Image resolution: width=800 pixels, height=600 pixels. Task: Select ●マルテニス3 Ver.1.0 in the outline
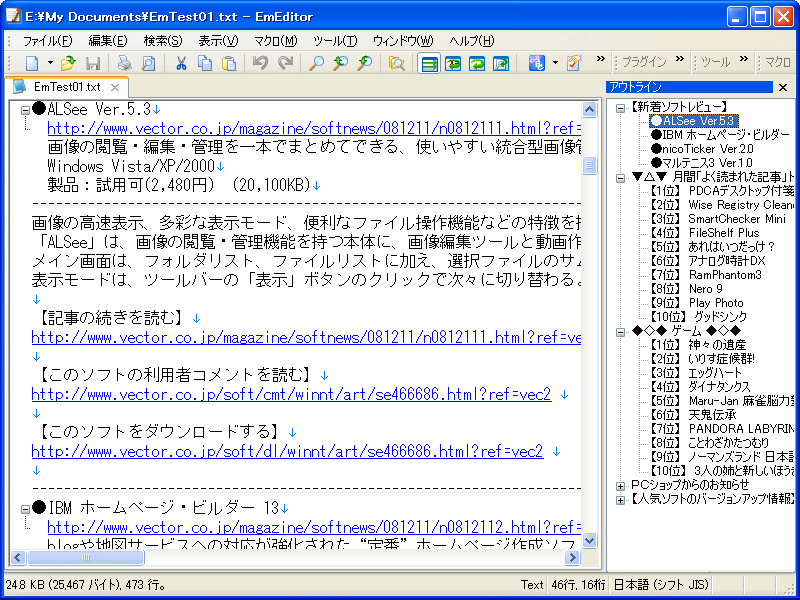pyautogui.click(x=701, y=163)
